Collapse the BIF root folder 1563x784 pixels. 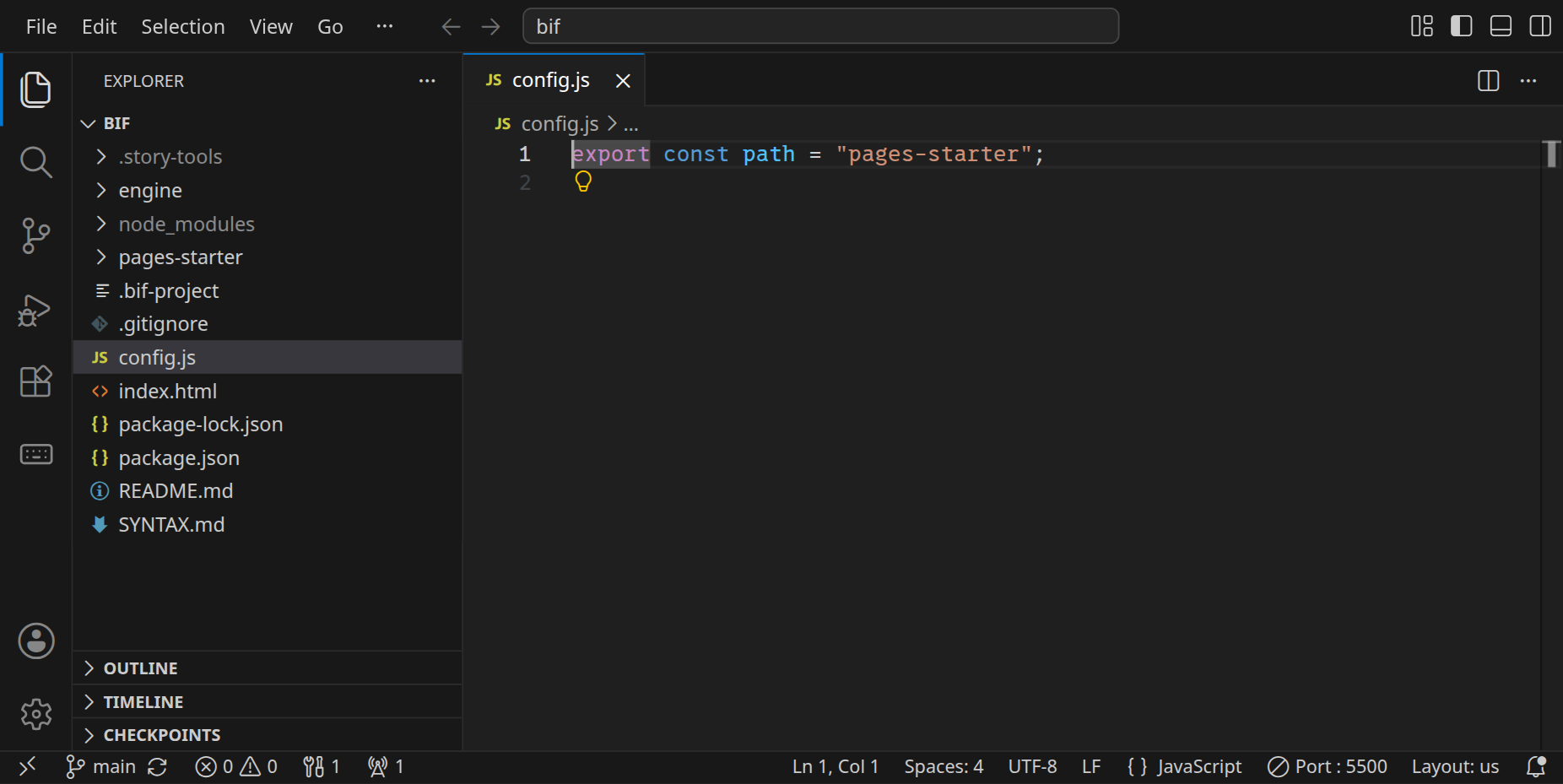pos(268,123)
